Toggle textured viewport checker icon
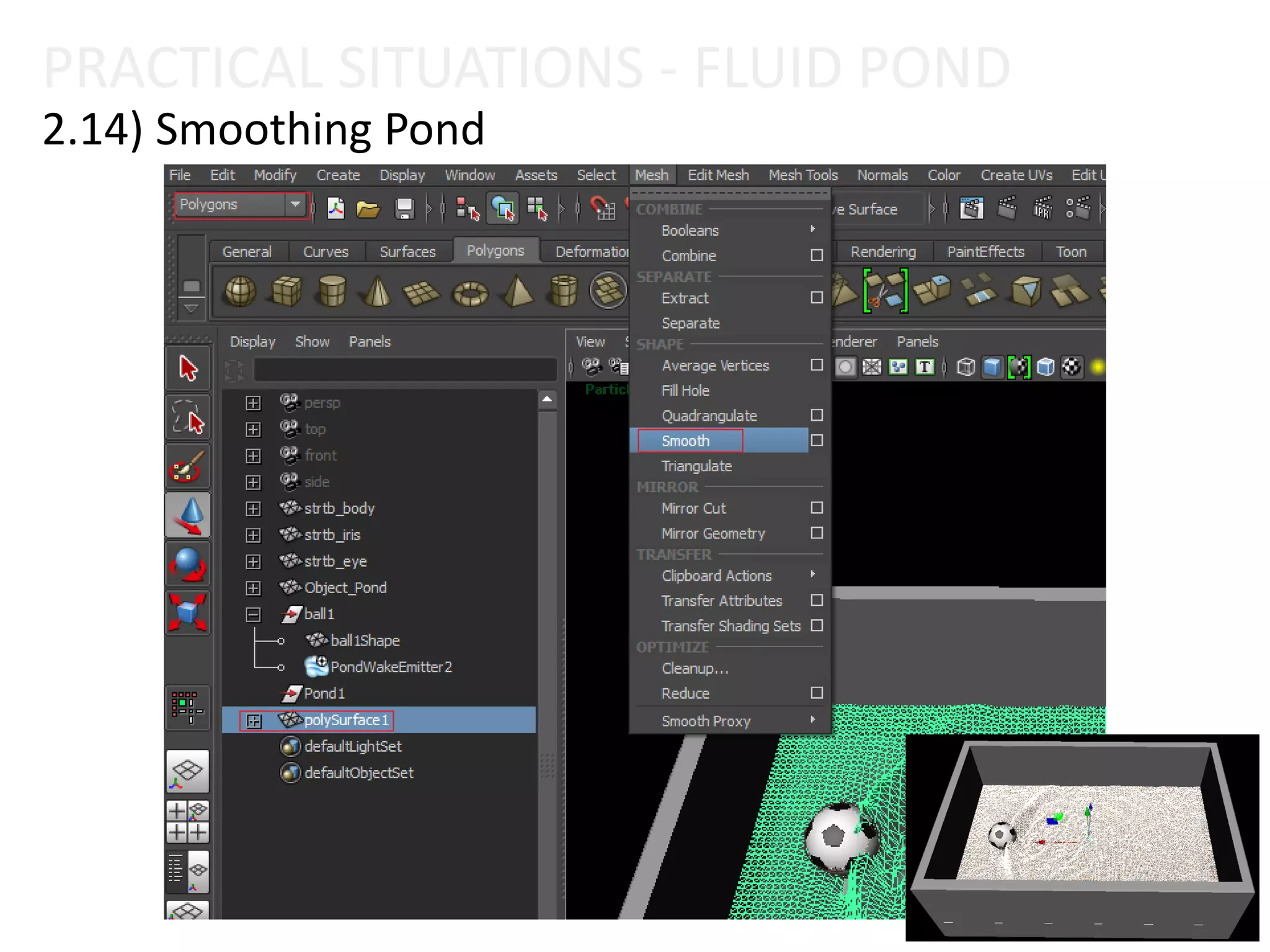 coord(1072,367)
